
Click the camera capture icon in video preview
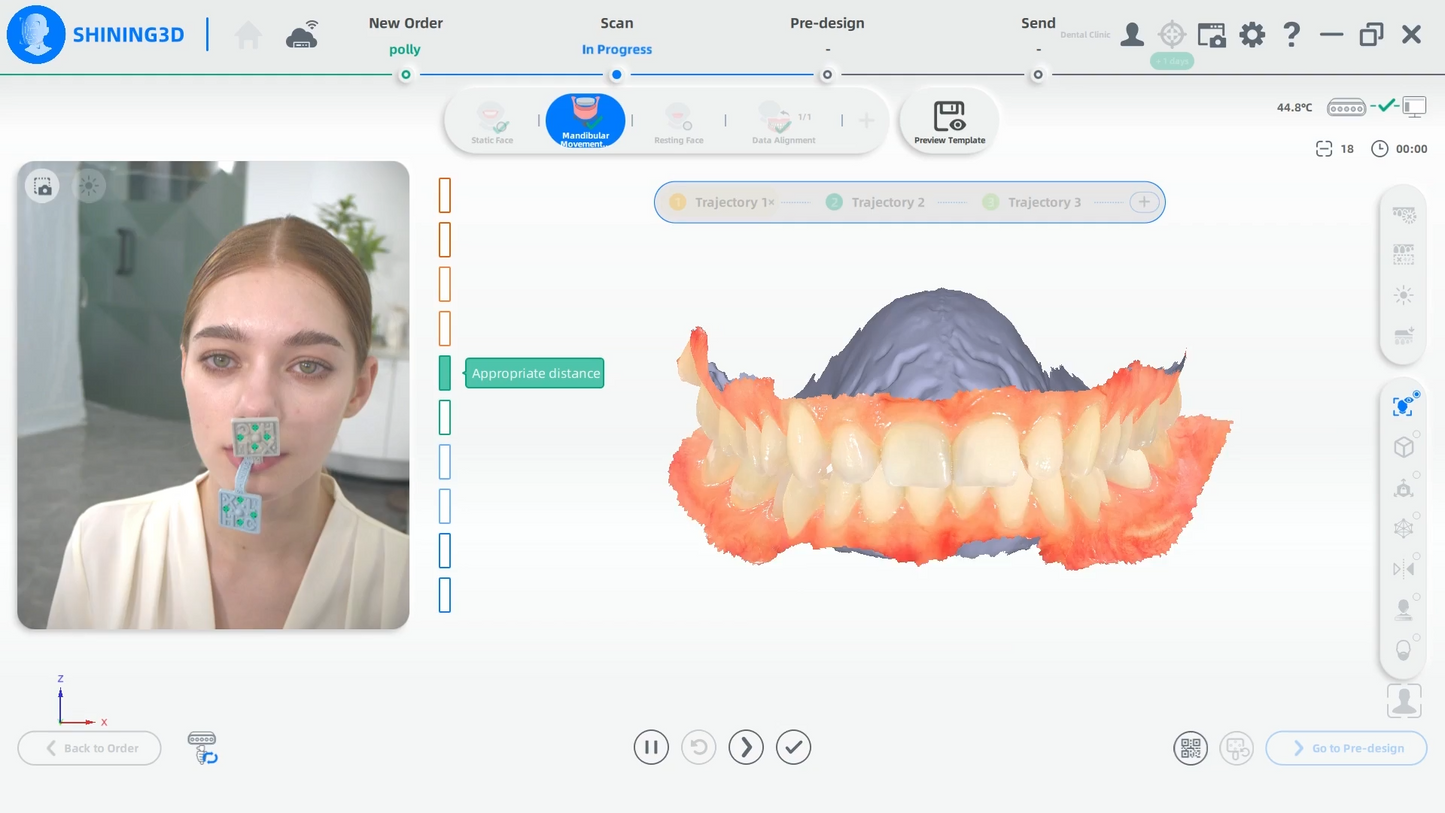(x=42, y=186)
